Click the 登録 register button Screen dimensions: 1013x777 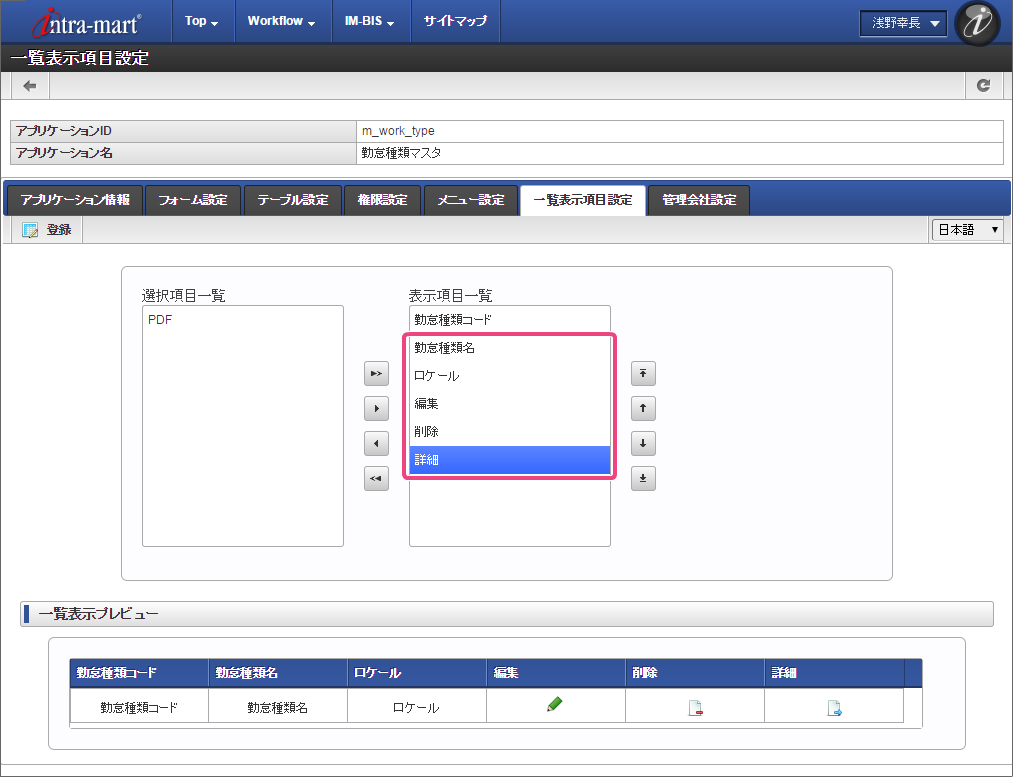click(x=47, y=230)
